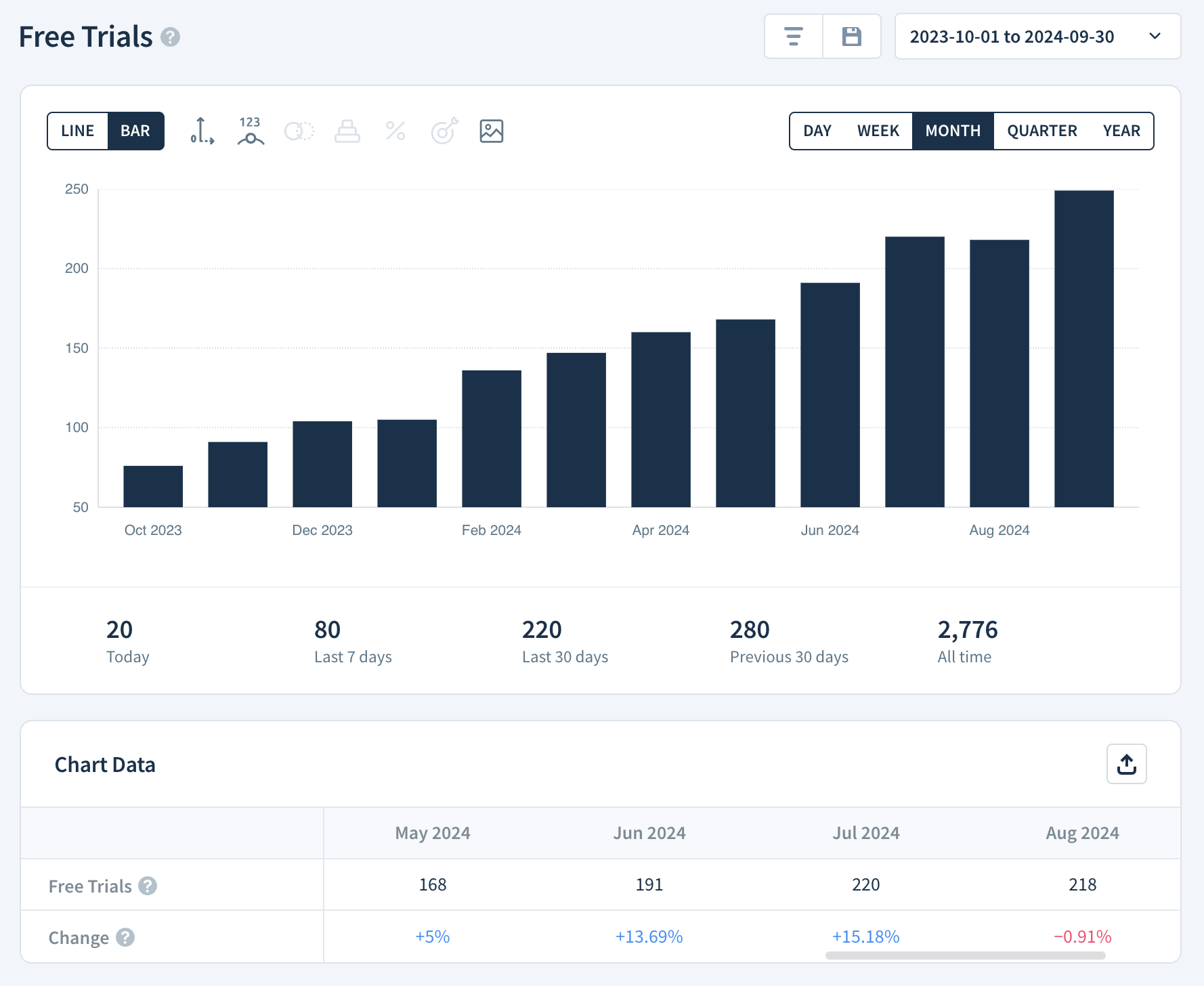Viewport: 1204px width, 986px height.
Task: Switch chart type to LINE
Action: click(78, 131)
